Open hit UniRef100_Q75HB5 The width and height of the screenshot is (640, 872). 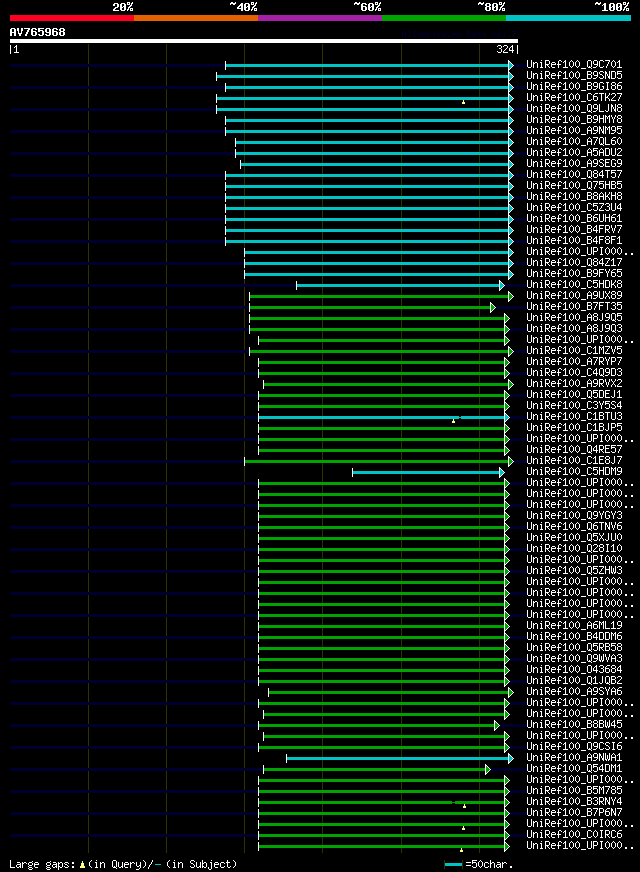tap(574, 186)
